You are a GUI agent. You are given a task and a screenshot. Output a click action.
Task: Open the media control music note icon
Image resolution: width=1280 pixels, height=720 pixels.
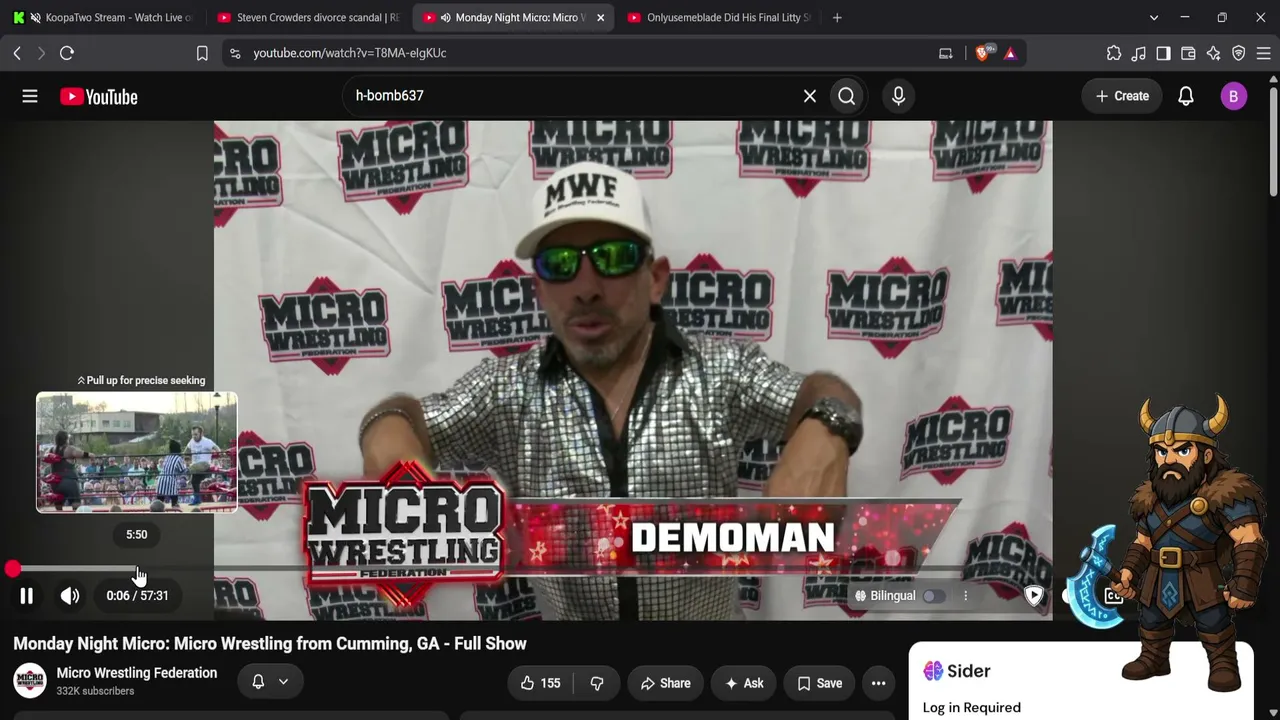pos(1139,53)
